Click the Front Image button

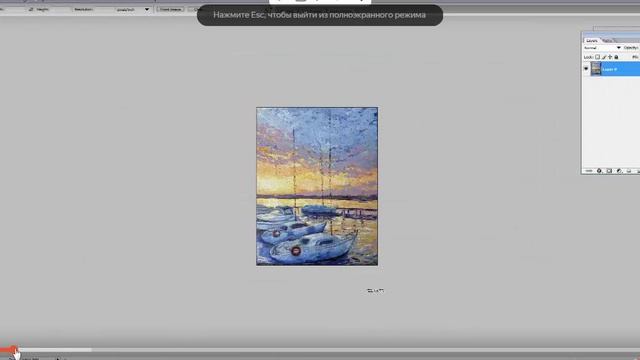click(170, 9)
